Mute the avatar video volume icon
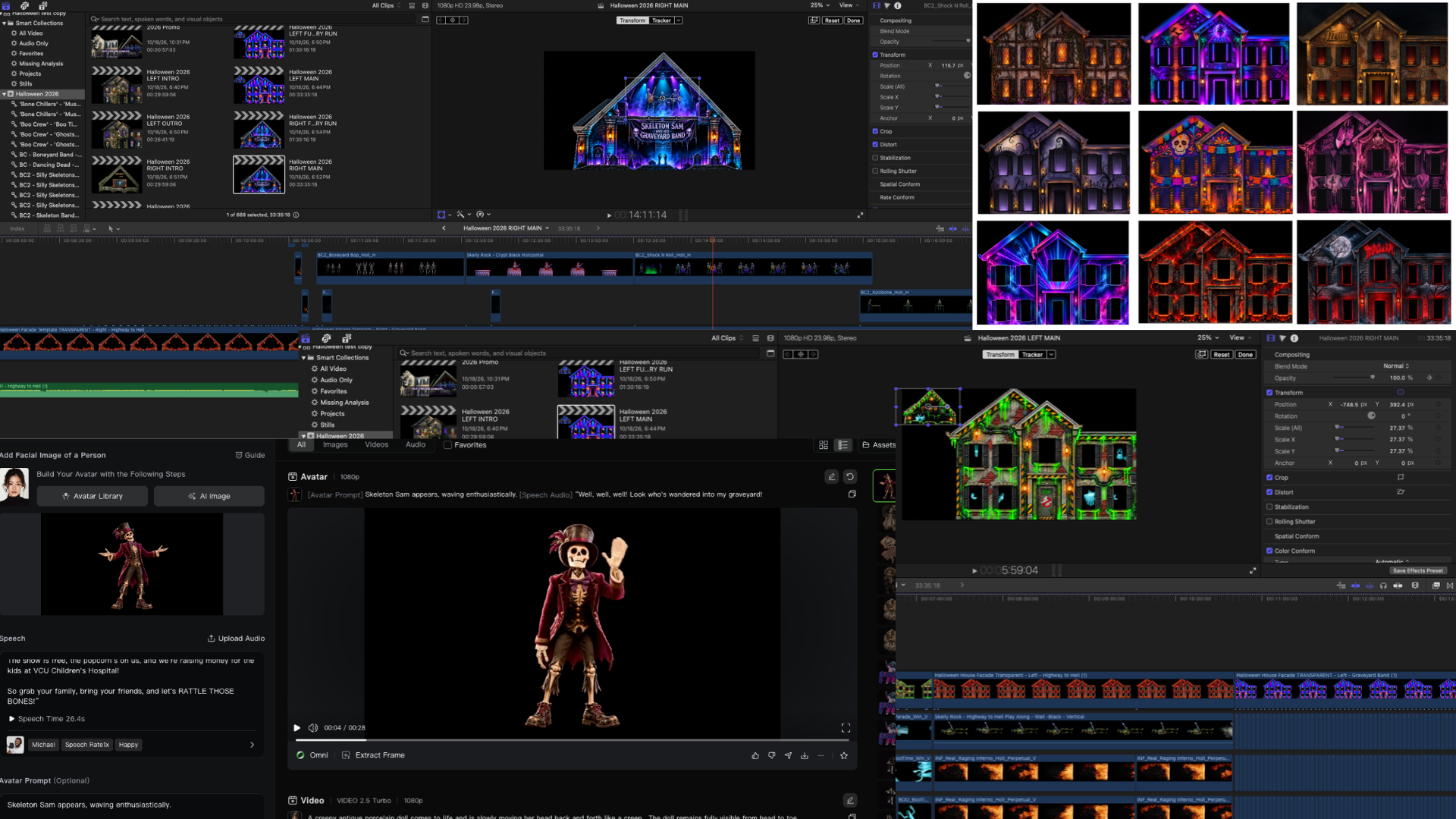The image size is (1456, 819). [313, 728]
